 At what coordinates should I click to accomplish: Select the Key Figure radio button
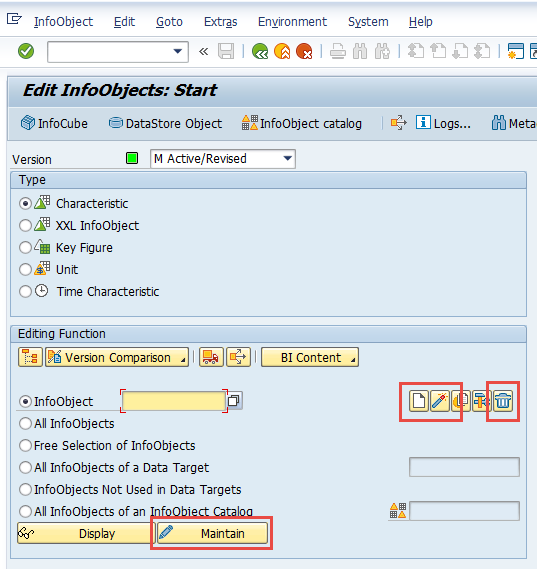pyautogui.click(x=25, y=247)
